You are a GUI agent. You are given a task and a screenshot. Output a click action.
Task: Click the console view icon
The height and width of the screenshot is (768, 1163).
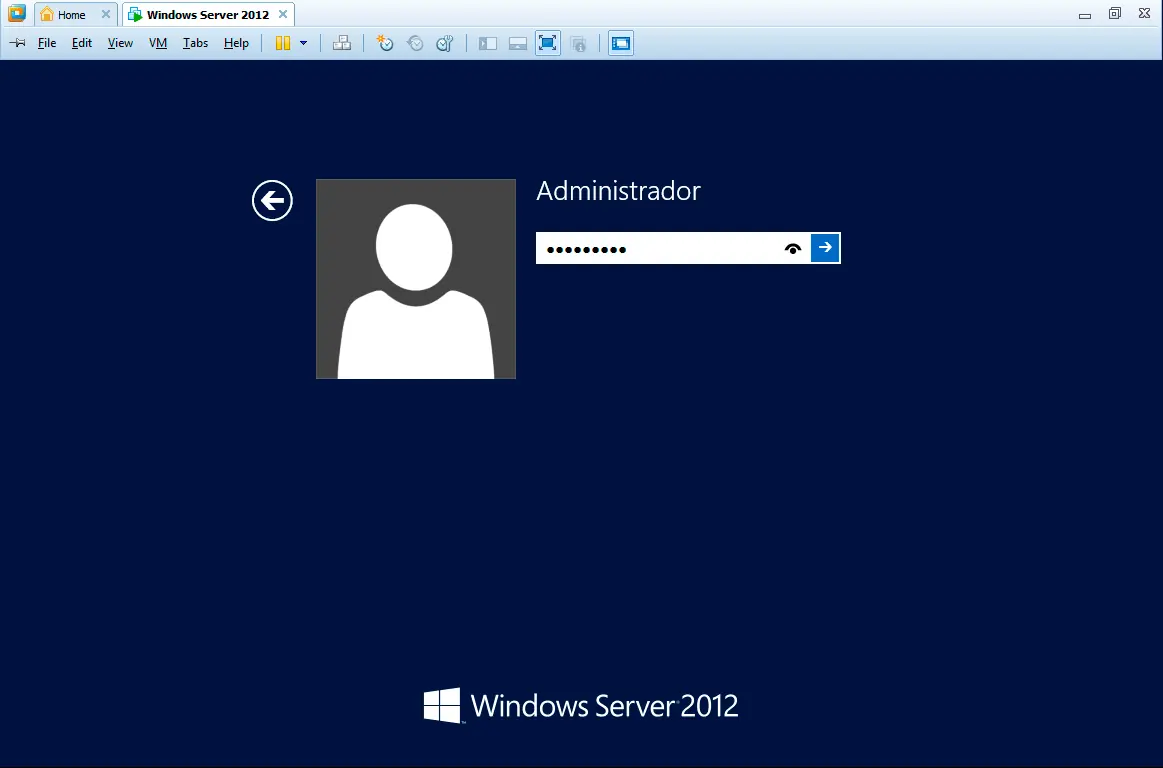(x=621, y=43)
